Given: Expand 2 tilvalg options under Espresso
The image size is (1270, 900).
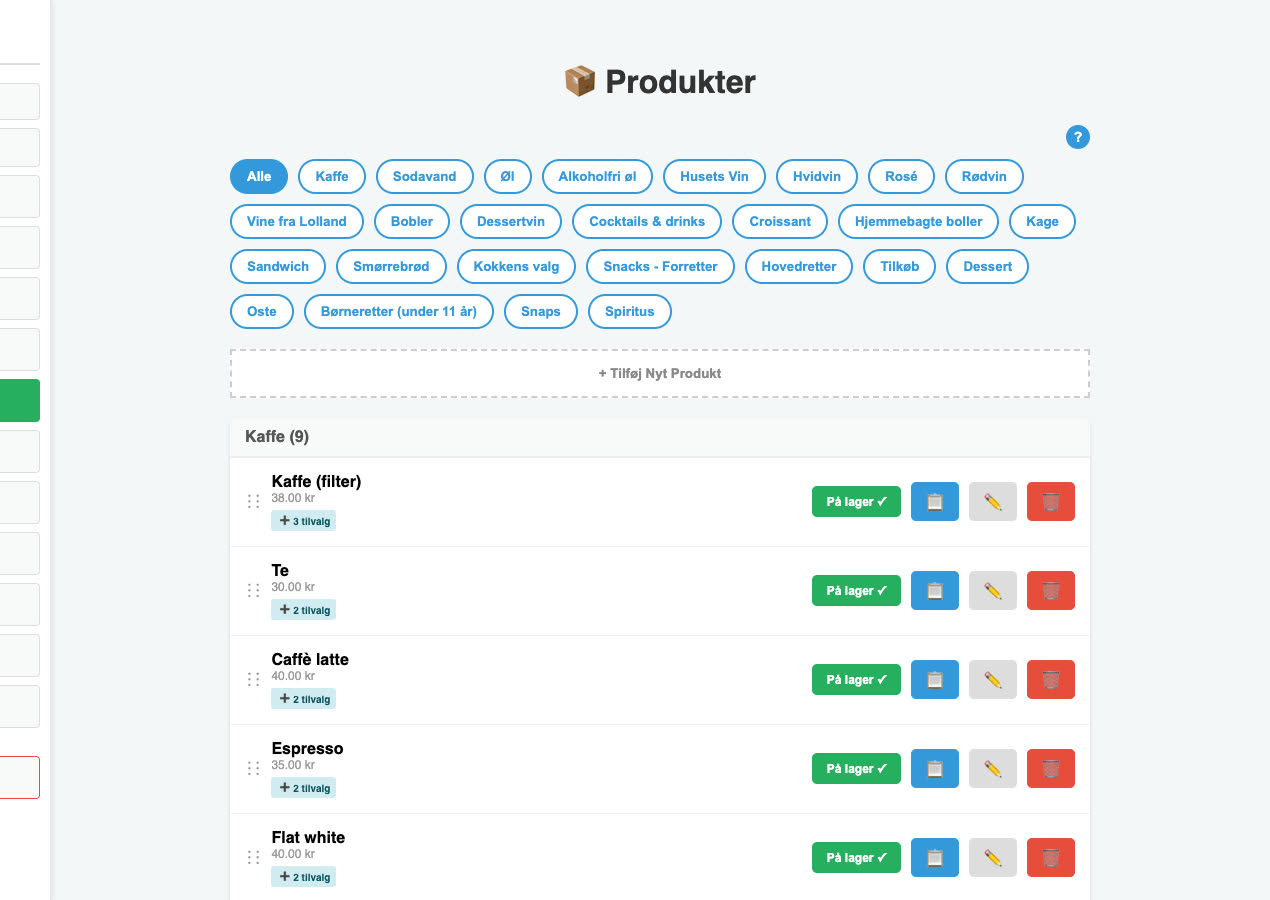Looking at the screenshot, I should click(303, 788).
